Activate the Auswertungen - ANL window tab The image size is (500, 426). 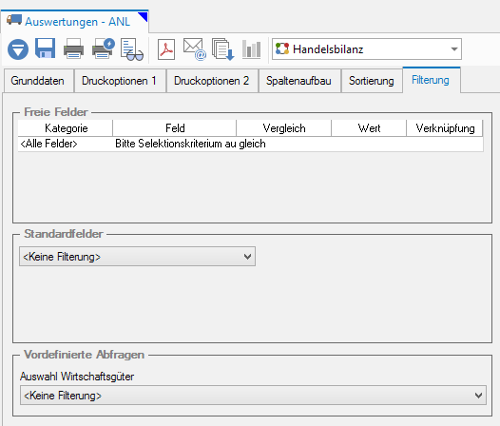pos(74,21)
